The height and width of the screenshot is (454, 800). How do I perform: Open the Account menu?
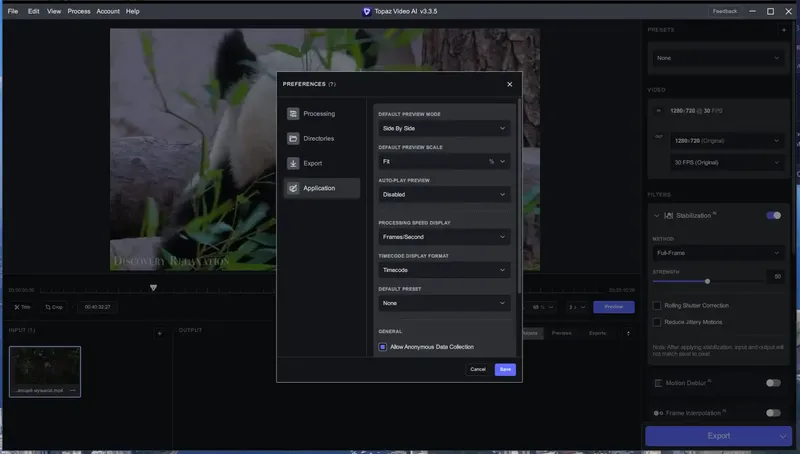(108, 11)
